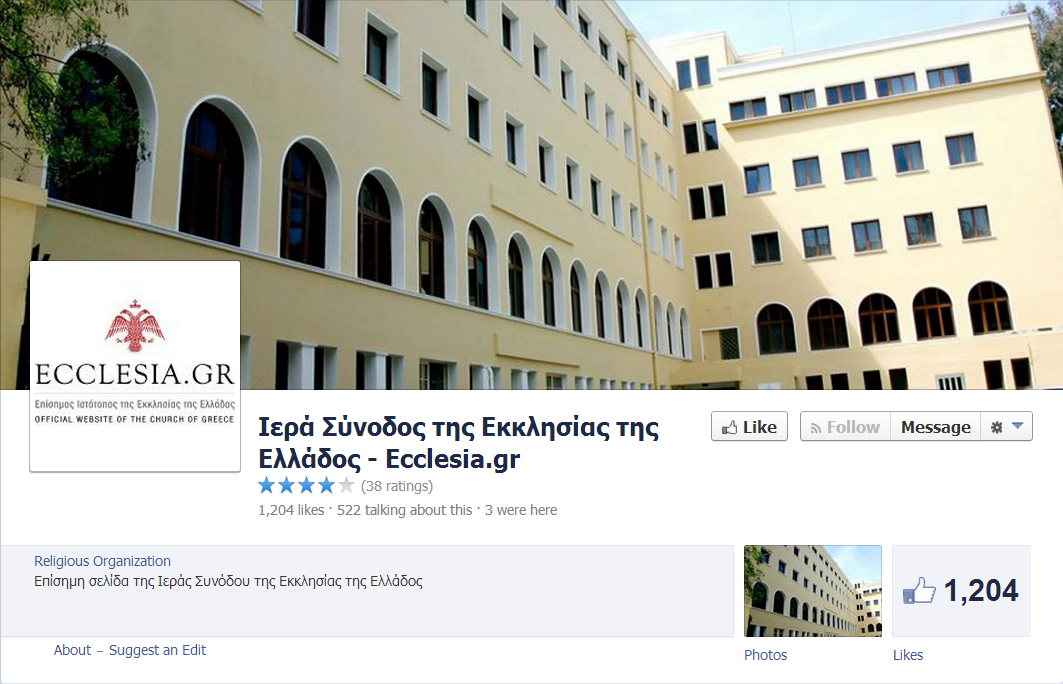Image resolution: width=1063 pixels, height=684 pixels.
Task: Click 3 were here text
Action: click(x=521, y=510)
